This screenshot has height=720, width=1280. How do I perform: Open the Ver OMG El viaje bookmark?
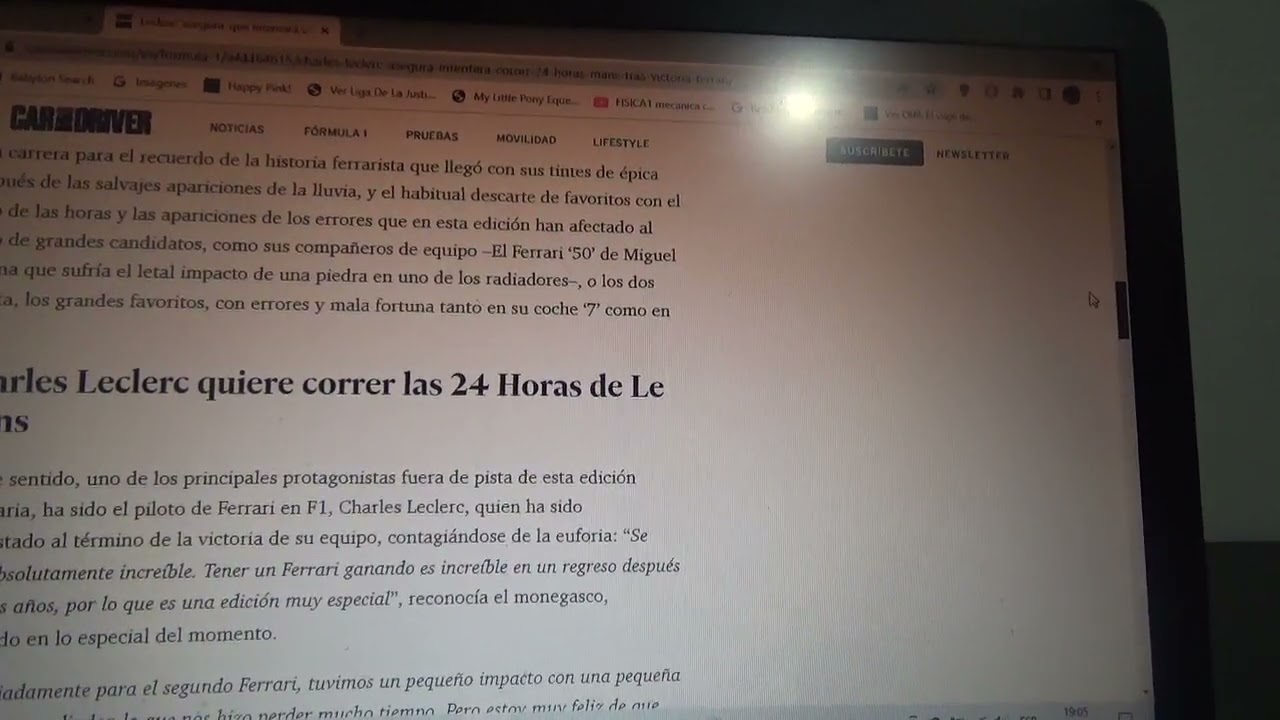click(919, 115)
